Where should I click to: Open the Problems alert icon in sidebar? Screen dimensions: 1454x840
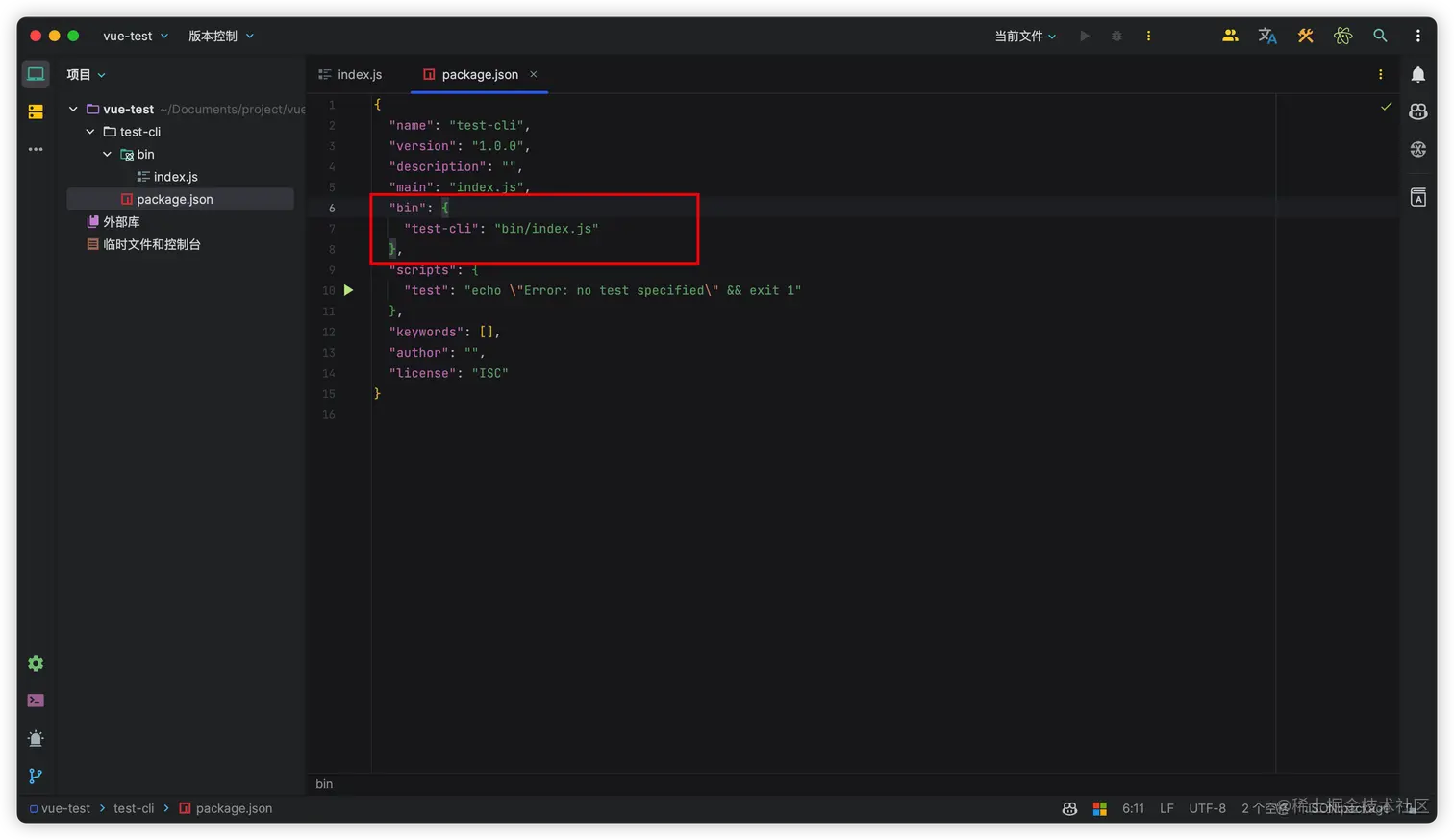[36, 738]
